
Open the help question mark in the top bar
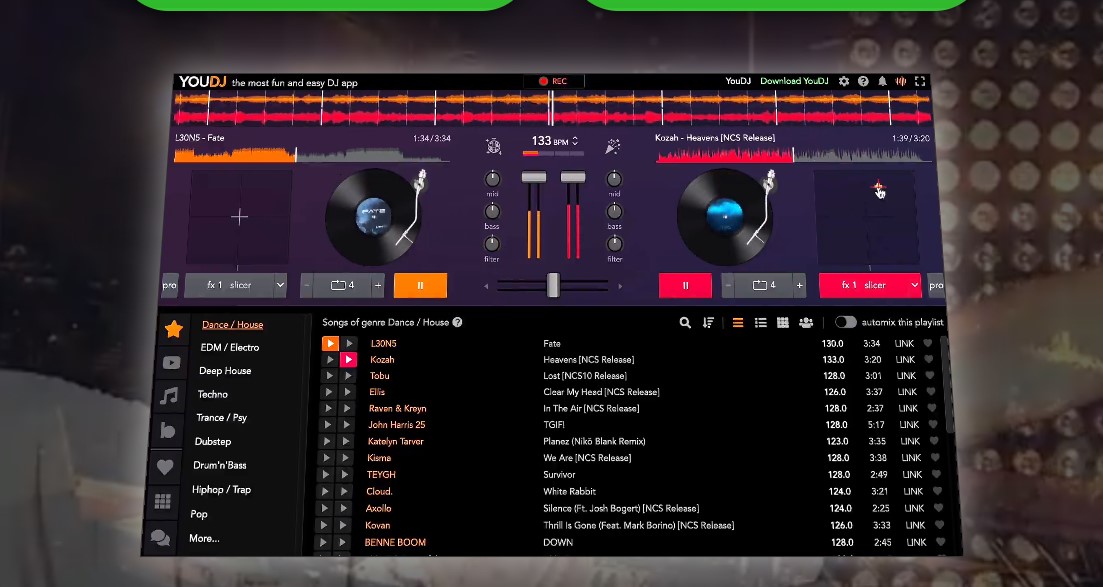863,82
